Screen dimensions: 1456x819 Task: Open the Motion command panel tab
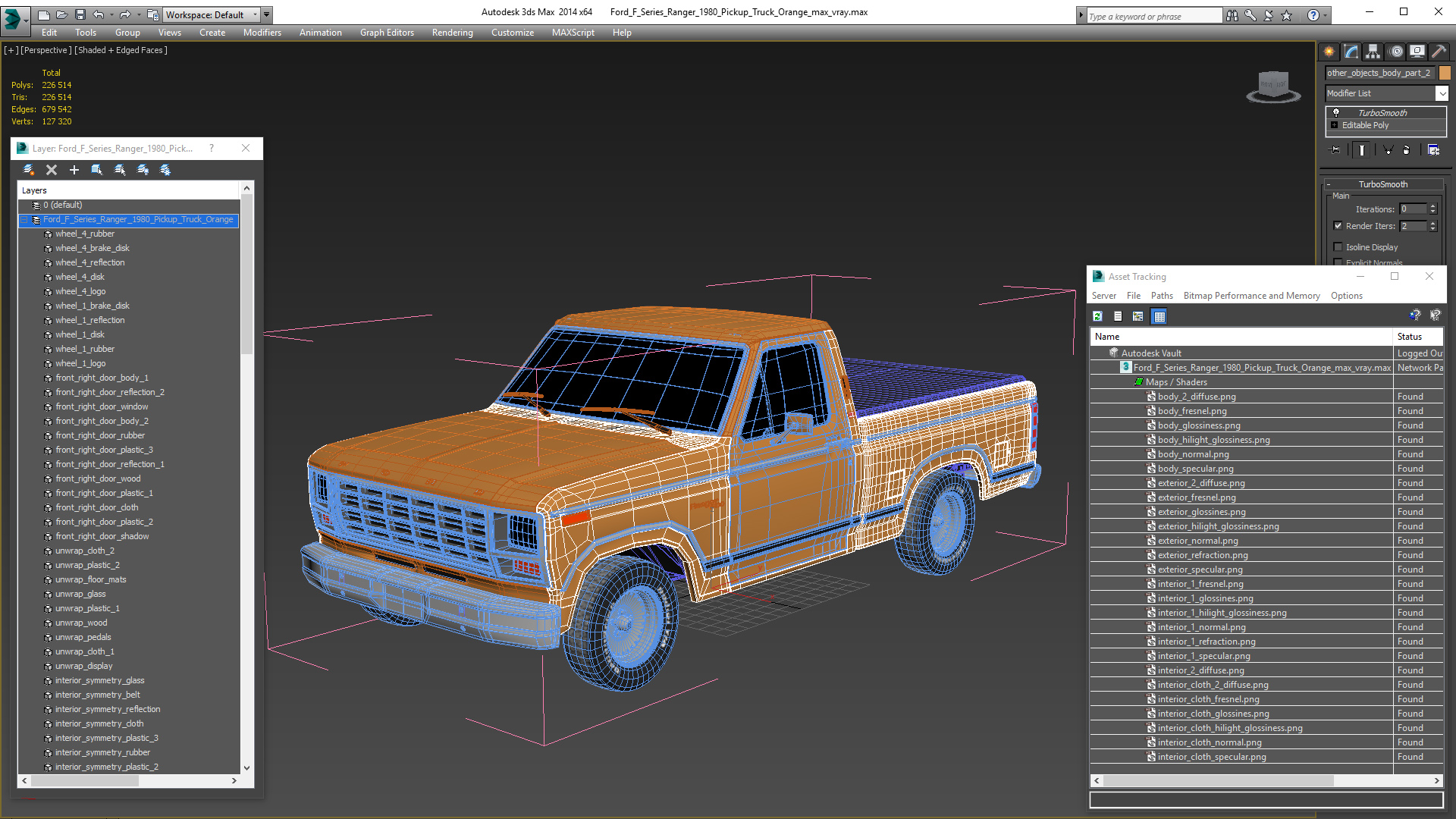1396,52
